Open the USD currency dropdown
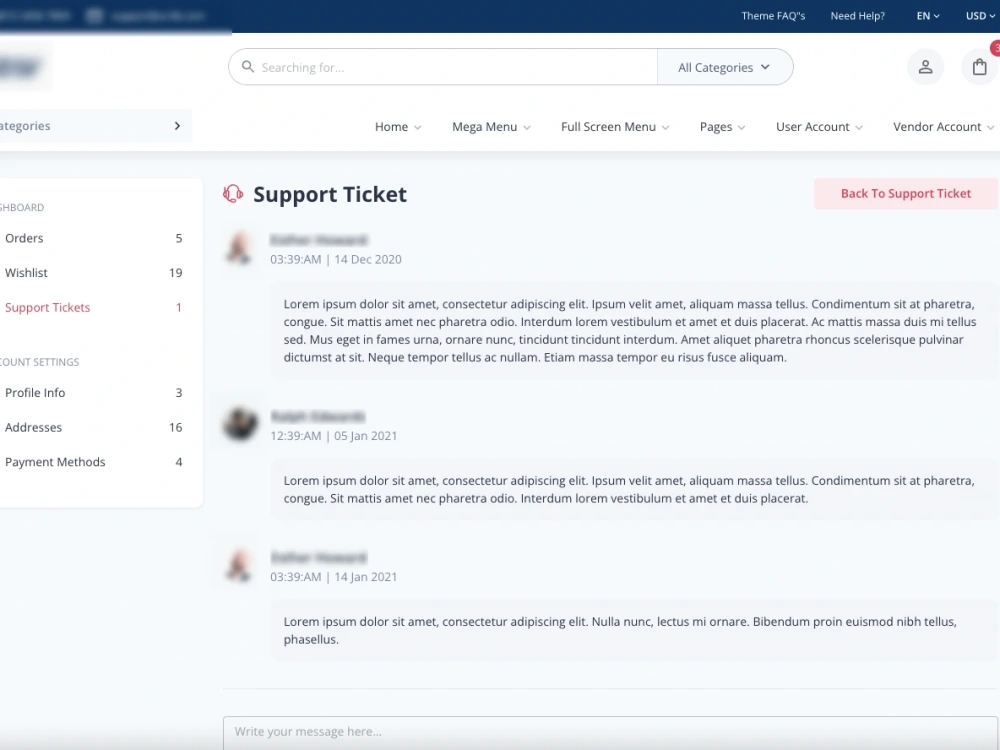This screenshot has width=1000, height=750. 981,16
